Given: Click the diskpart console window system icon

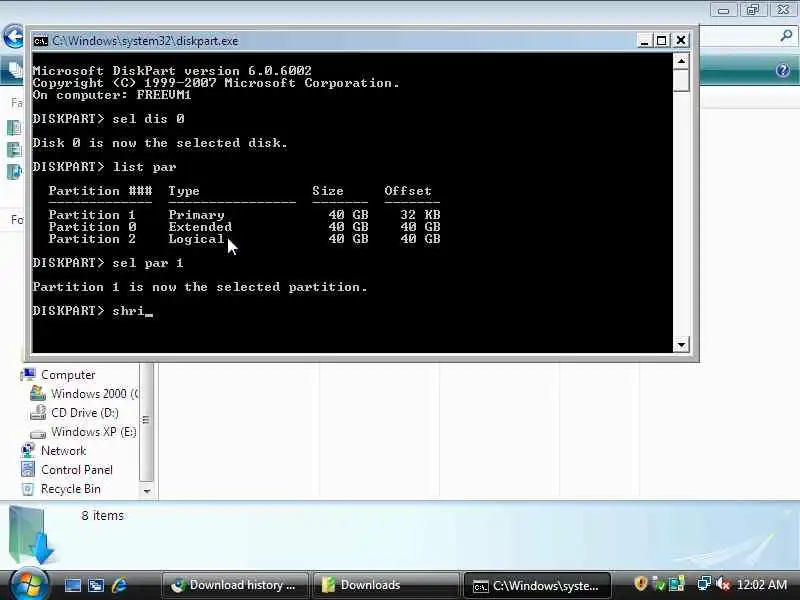Looking at the screenshot, I should (x=41, y=41).
